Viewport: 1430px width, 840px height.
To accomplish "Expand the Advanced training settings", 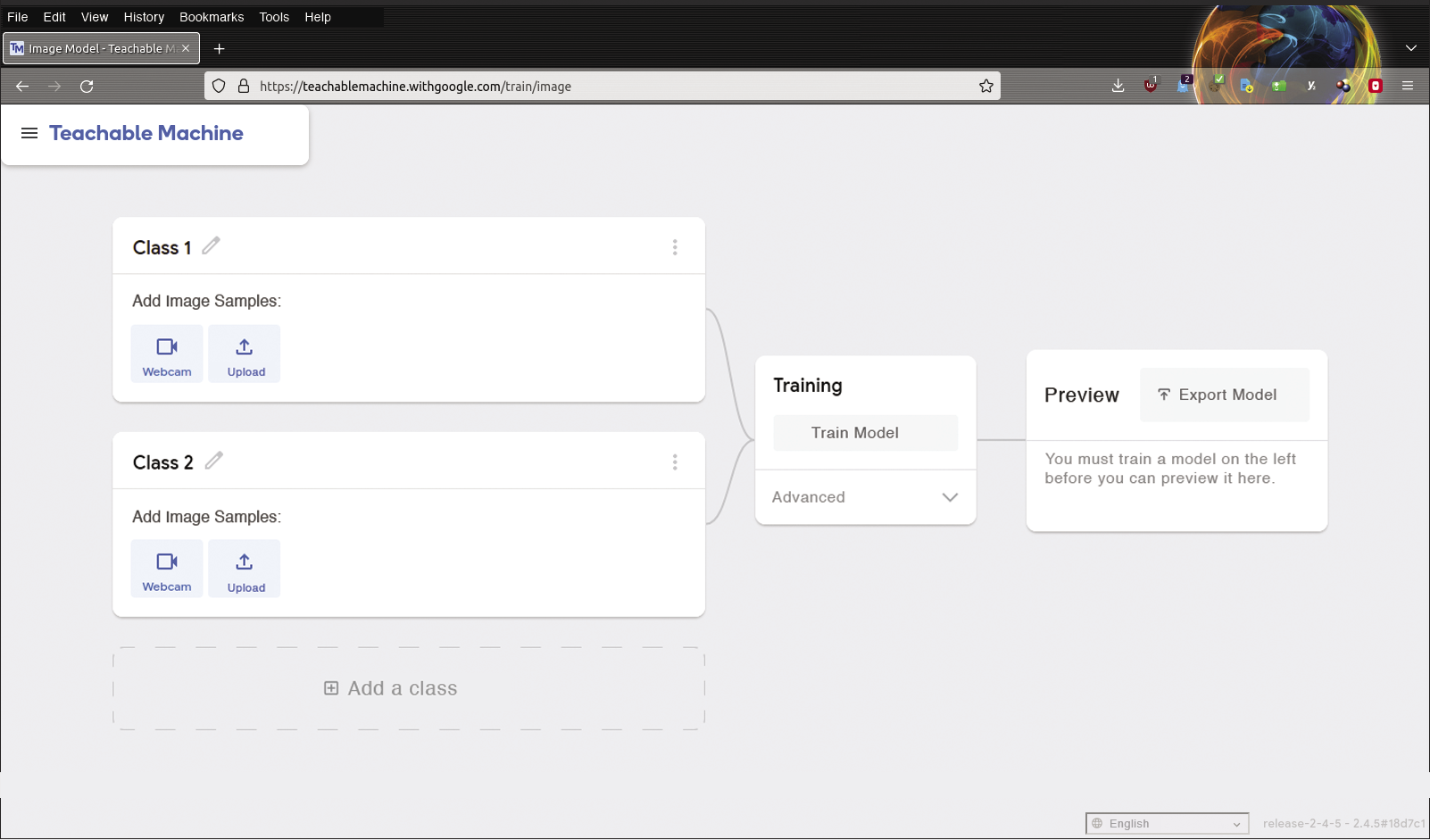I will pos(865,497).
